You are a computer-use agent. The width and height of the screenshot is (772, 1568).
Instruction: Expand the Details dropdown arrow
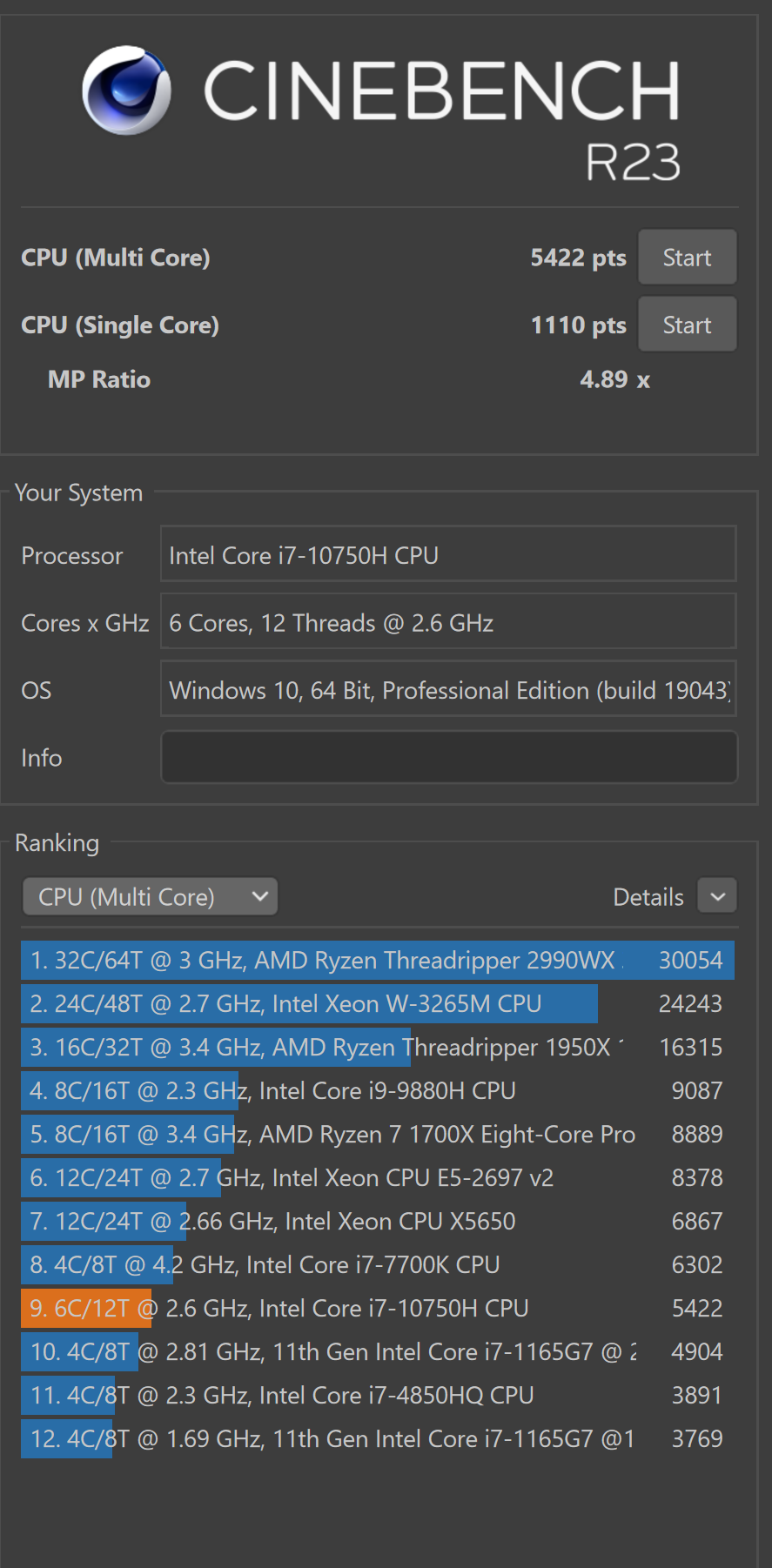point(717,896)
